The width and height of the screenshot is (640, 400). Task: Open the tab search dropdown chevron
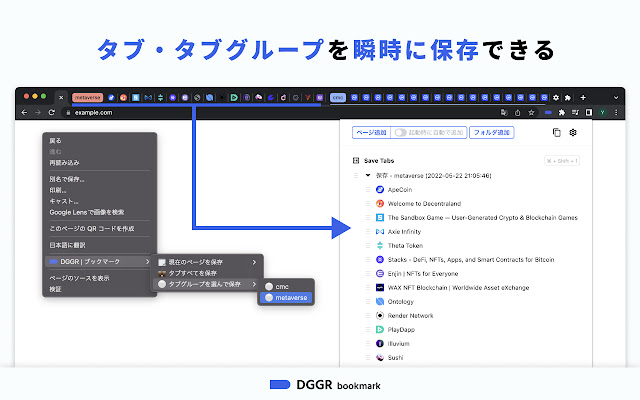[x=616, y=98]
